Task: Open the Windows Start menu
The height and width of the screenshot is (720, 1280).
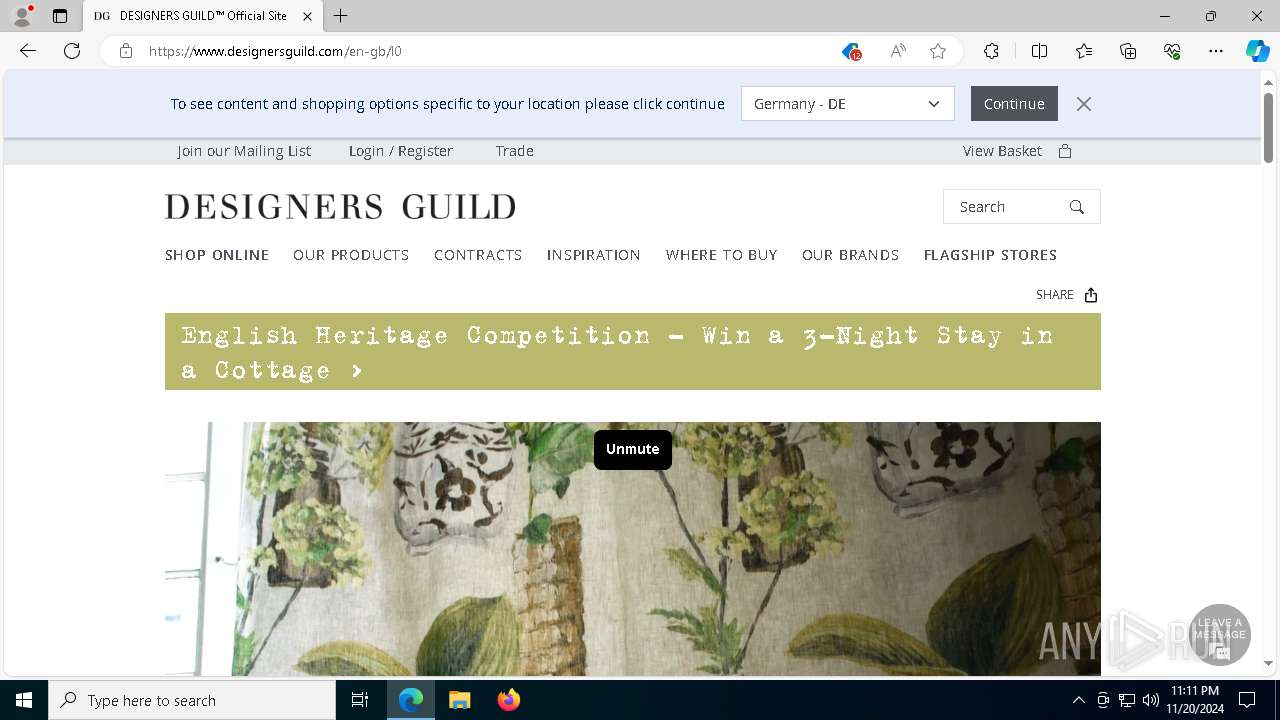Action: click(x=24, y=700)
